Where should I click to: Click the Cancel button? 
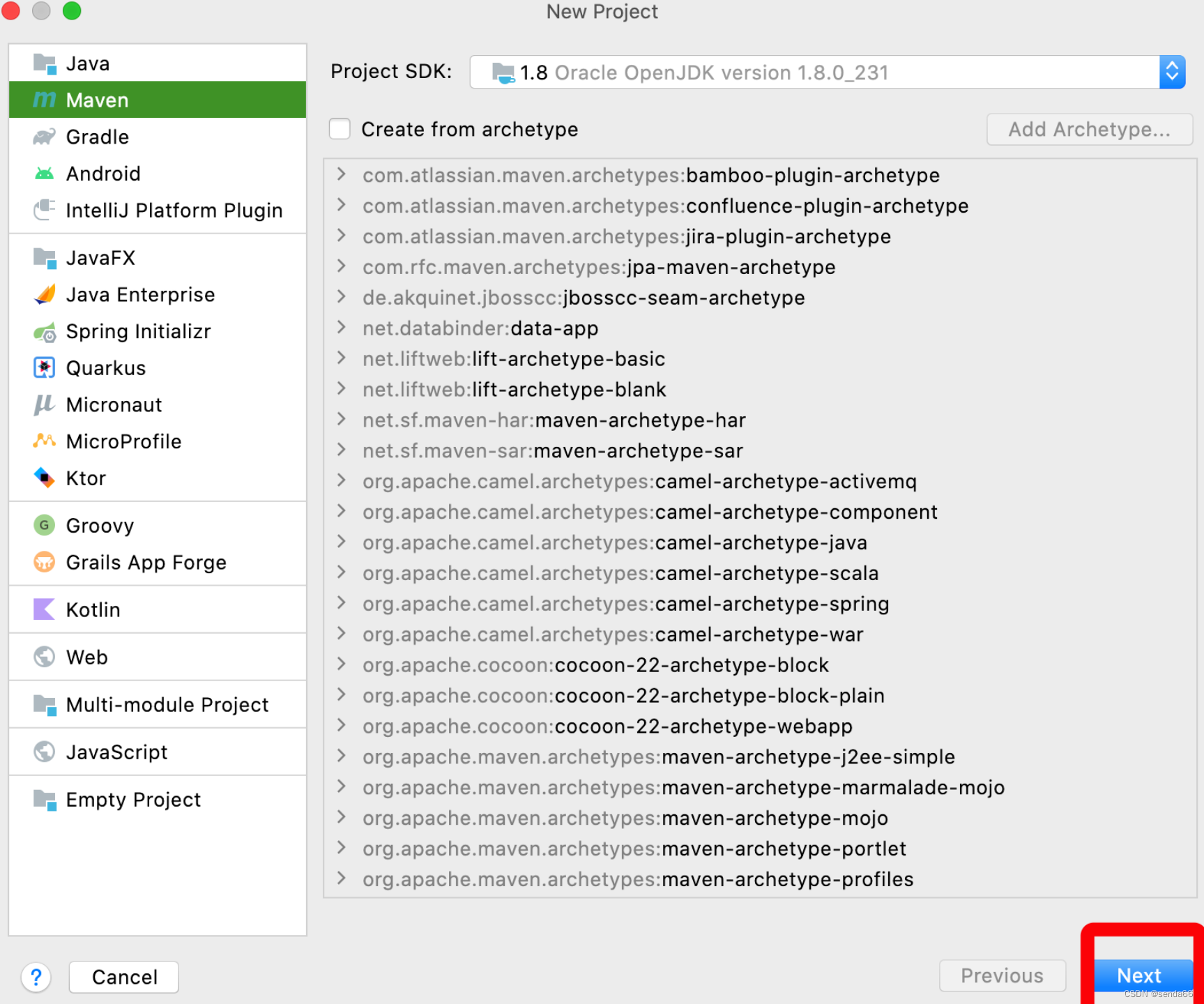(124, 977)
